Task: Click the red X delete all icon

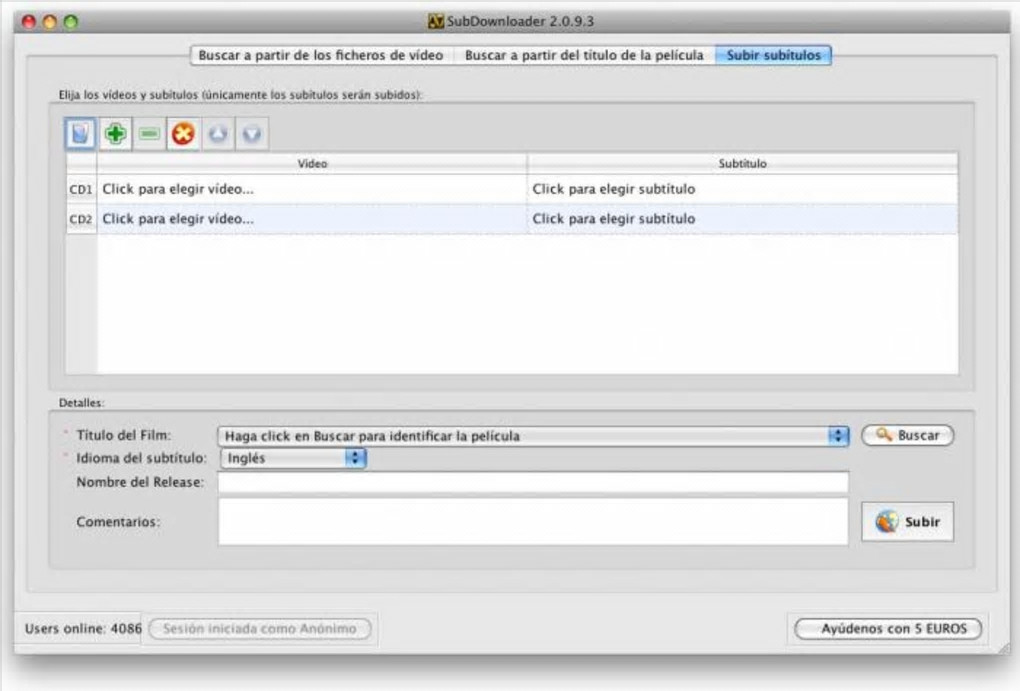Action: tap(183, 134)
